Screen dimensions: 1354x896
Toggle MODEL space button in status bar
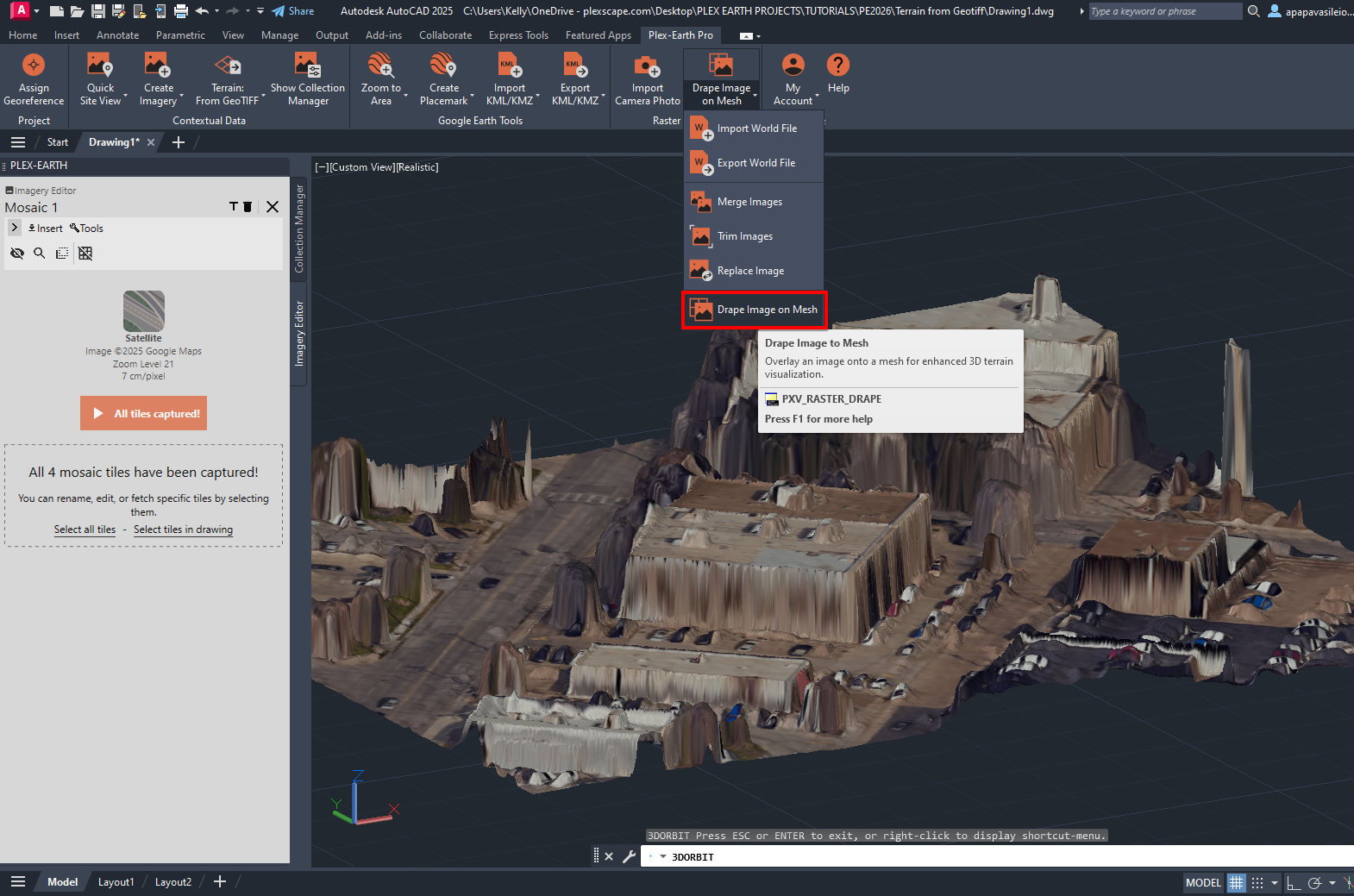pos(1203,882)
